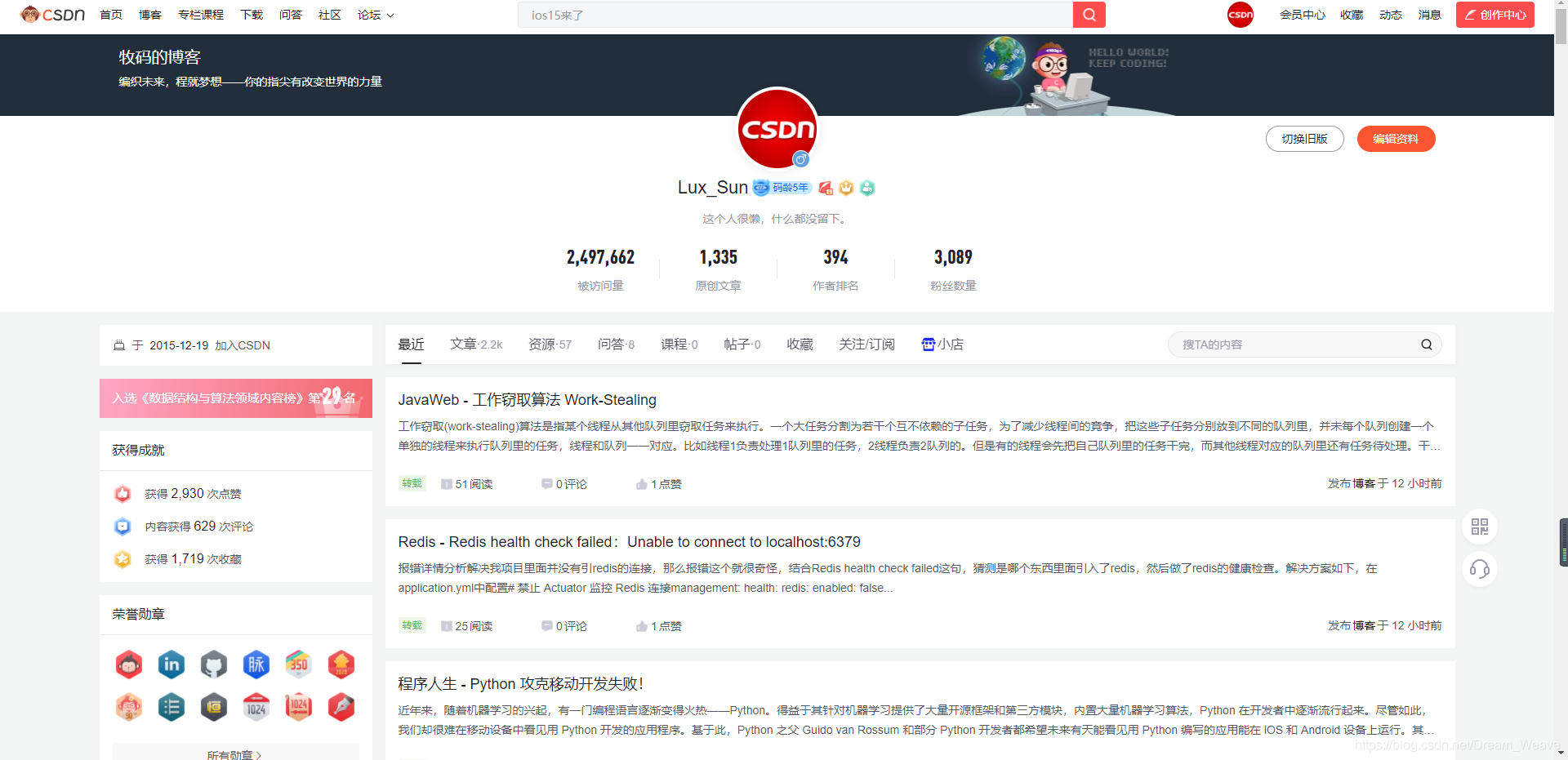
Task: Click the blue comments achievement icon
Action: [x=122, y=527]
